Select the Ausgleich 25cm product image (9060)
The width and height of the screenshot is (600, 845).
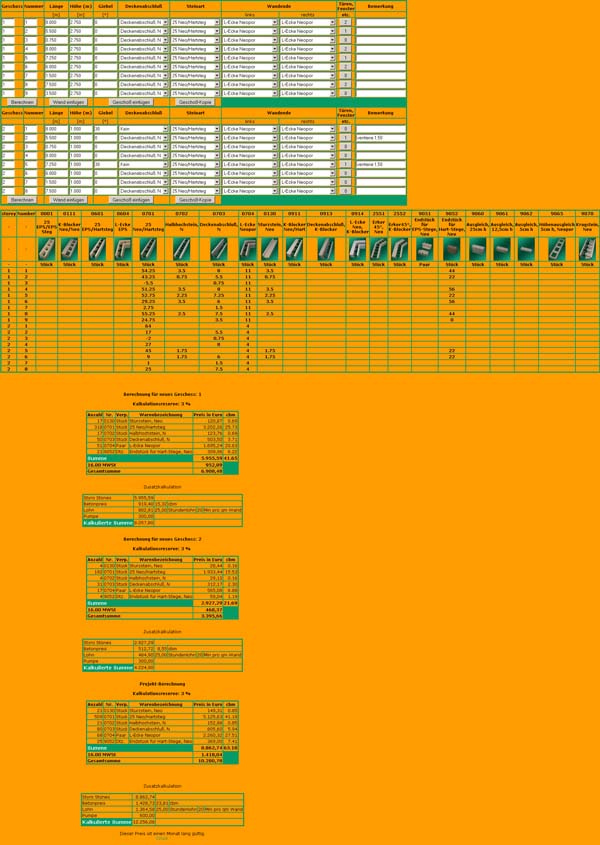coord(478,249)
